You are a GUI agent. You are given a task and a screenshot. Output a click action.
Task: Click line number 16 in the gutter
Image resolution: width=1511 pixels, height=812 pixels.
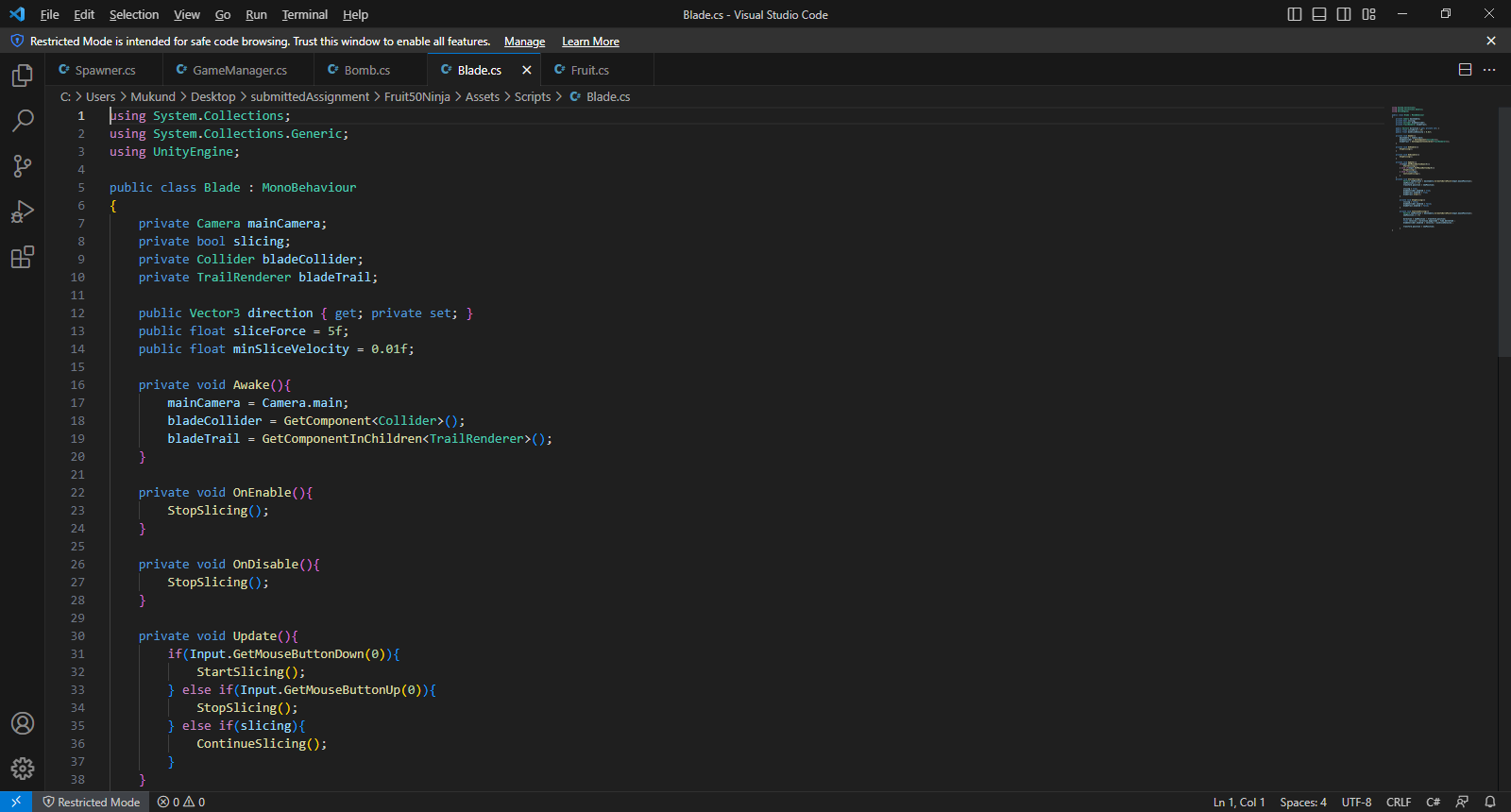click(77, 385)
